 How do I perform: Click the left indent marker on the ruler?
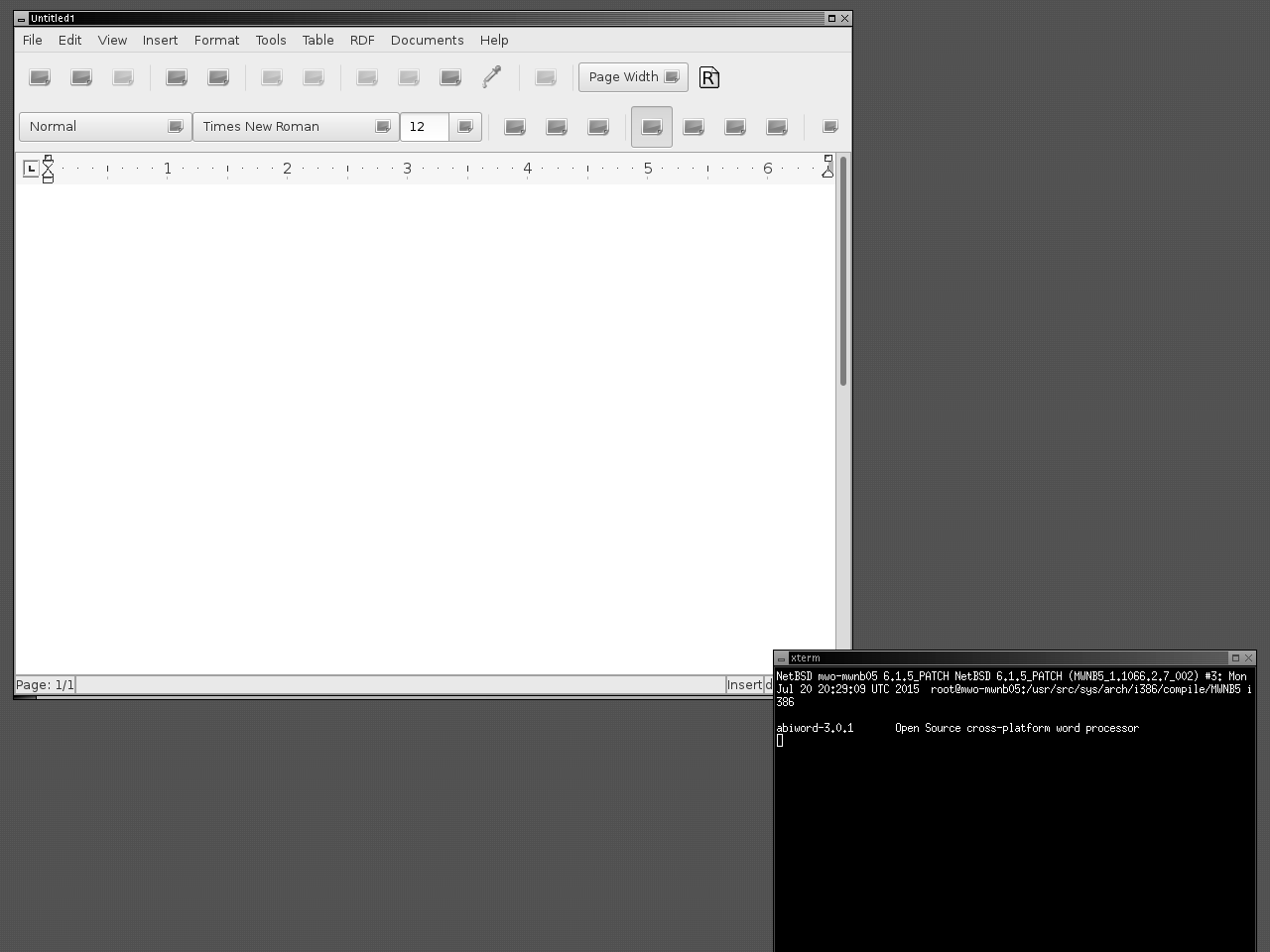click(x=48, y=170)
